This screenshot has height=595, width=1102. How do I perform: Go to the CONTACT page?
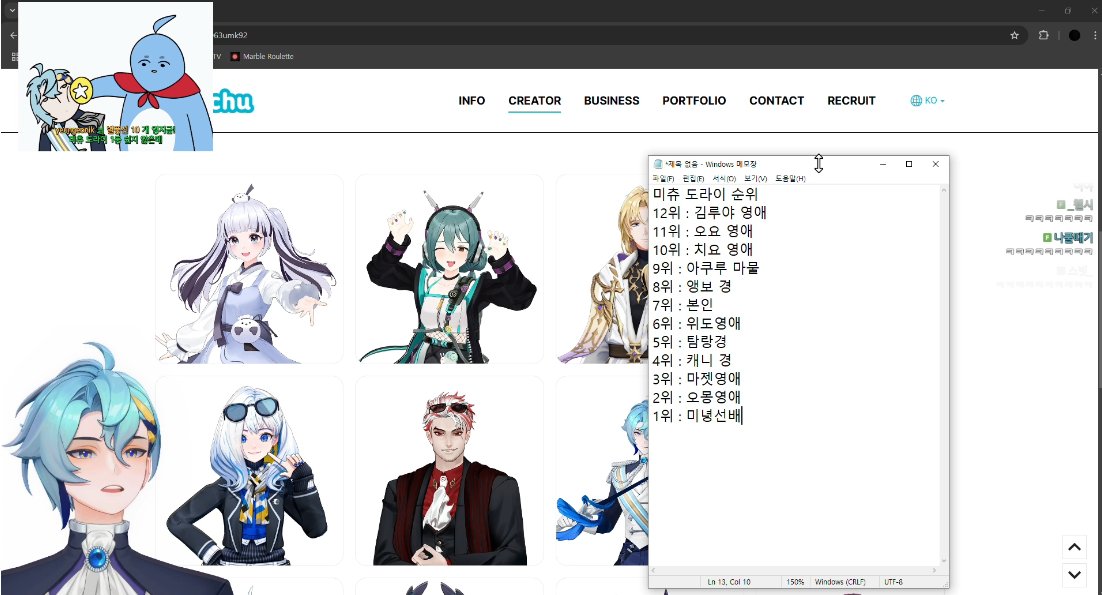[x=777, y=100]
